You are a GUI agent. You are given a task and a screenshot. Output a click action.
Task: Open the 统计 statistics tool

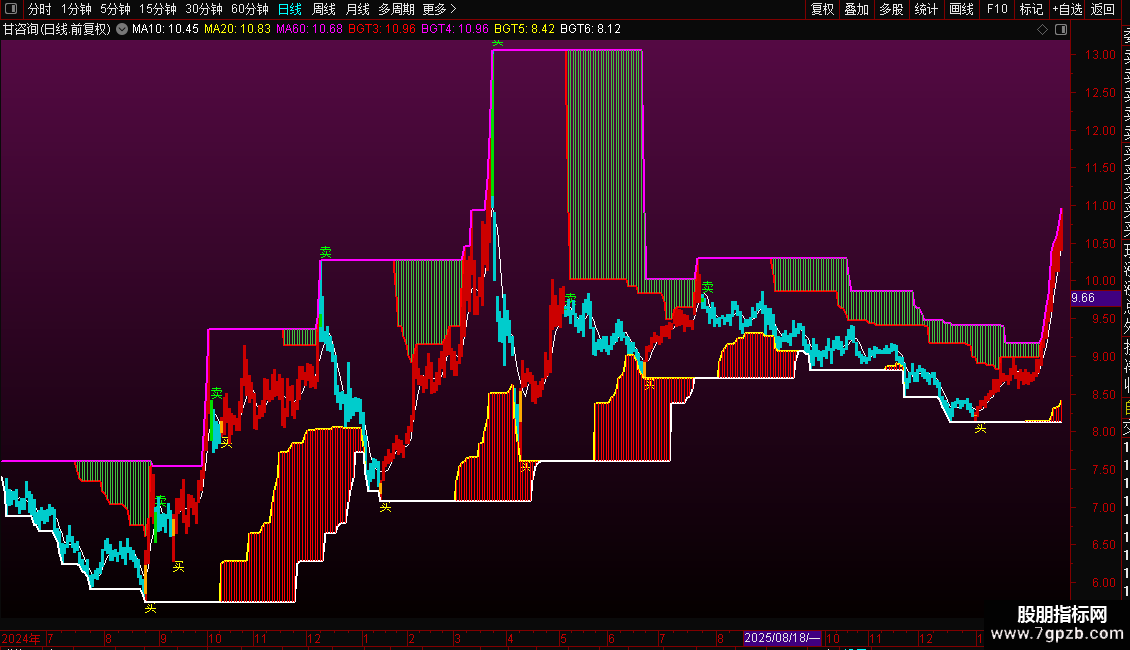926,9
